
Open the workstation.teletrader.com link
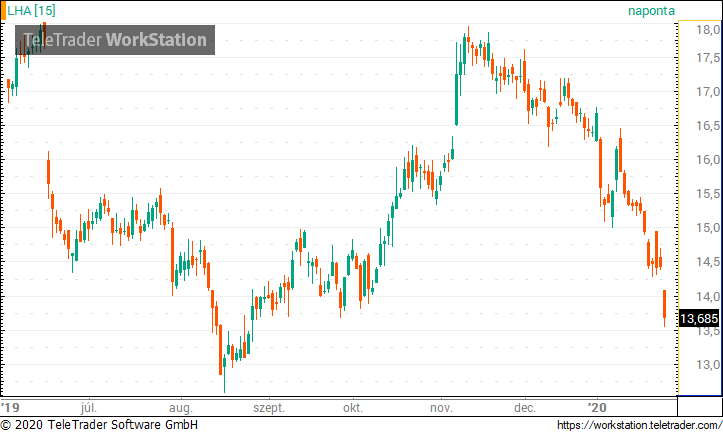click(x=640, y=425)
